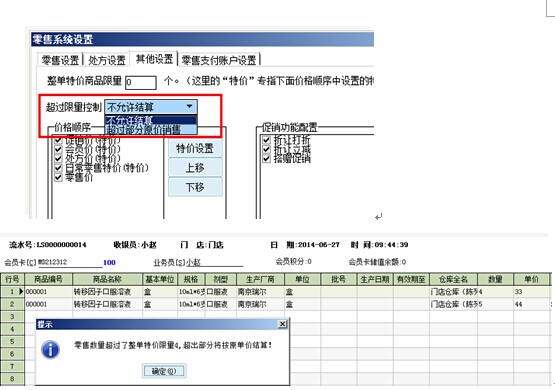Toggle the 会员价(特价) checkbox
This screenshot has height=390, width=555.
[x=58, y=149]
